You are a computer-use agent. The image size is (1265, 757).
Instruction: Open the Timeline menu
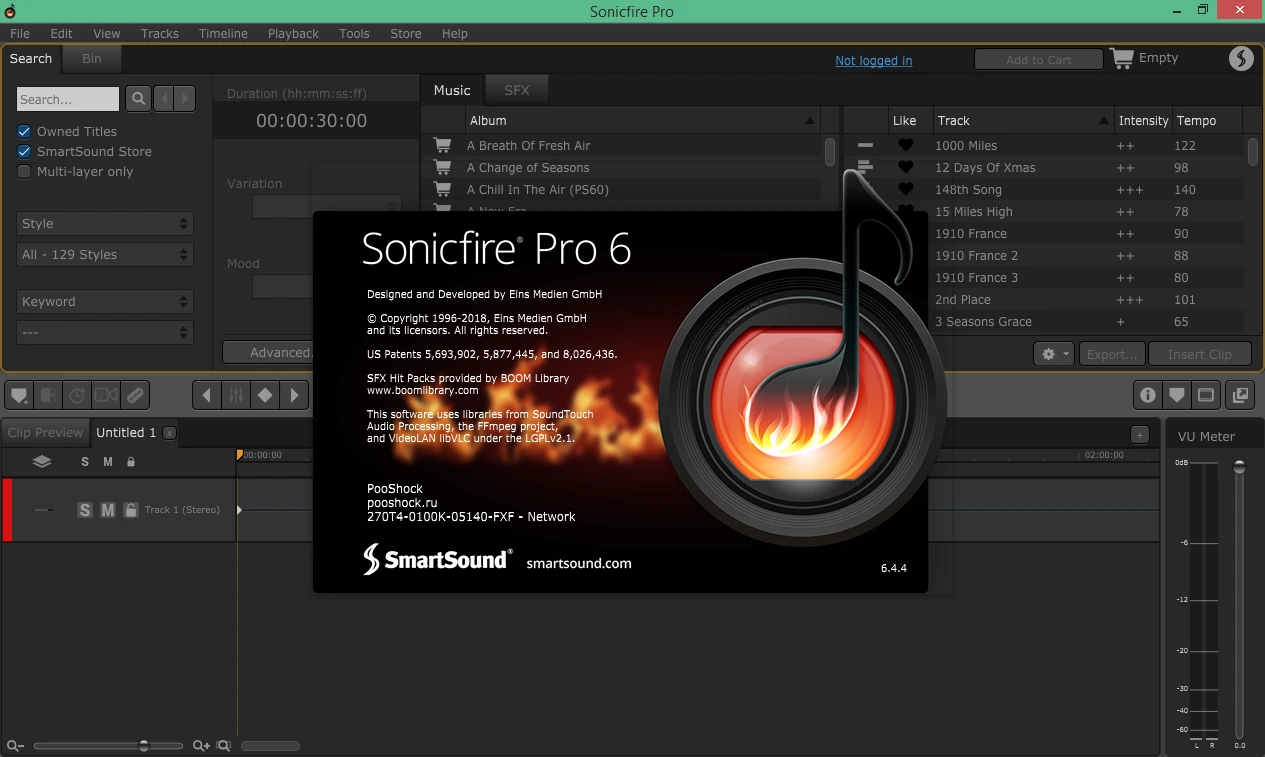pos(223,33)
